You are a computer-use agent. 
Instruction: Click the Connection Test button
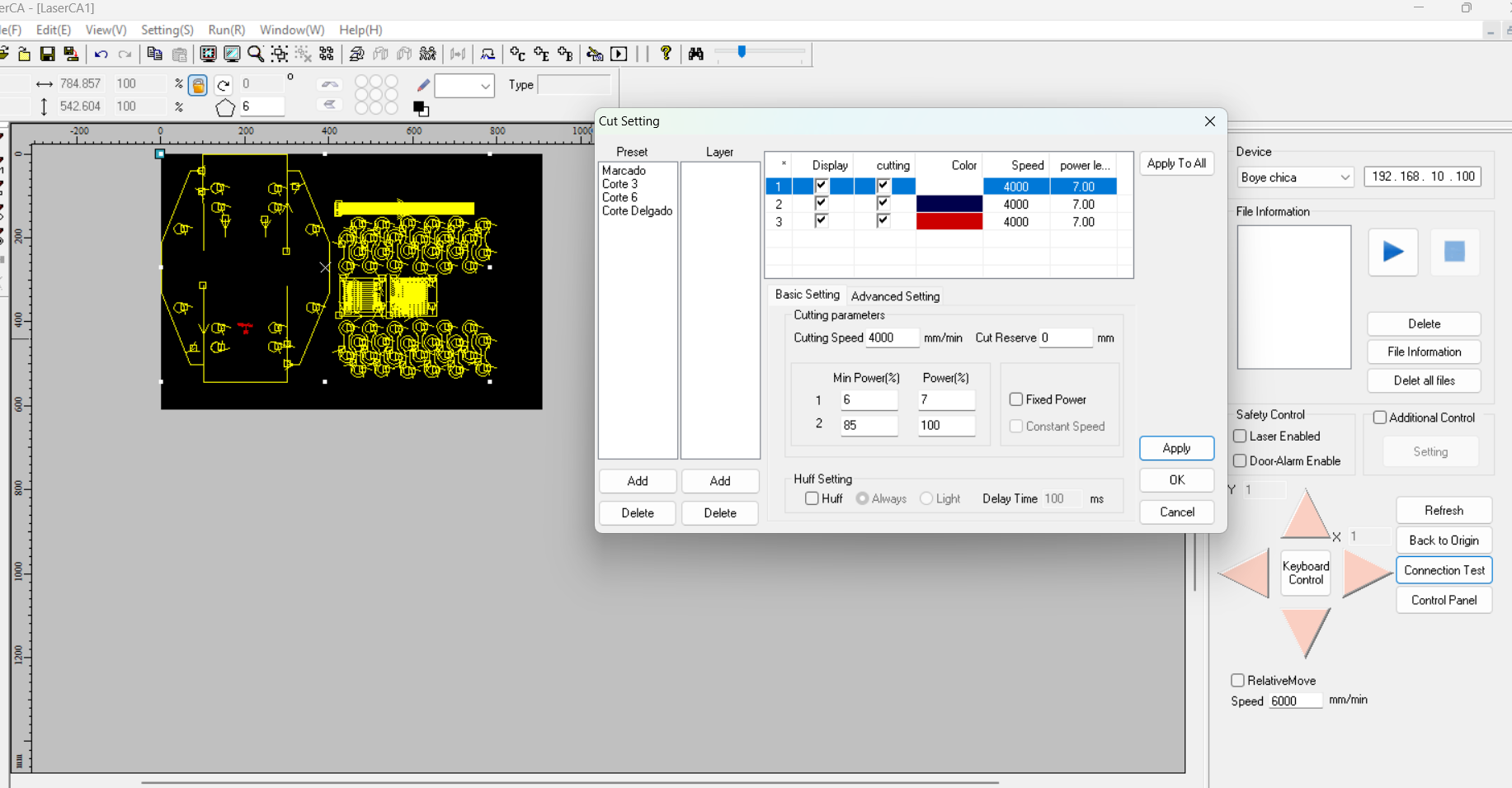[1444, 570]
